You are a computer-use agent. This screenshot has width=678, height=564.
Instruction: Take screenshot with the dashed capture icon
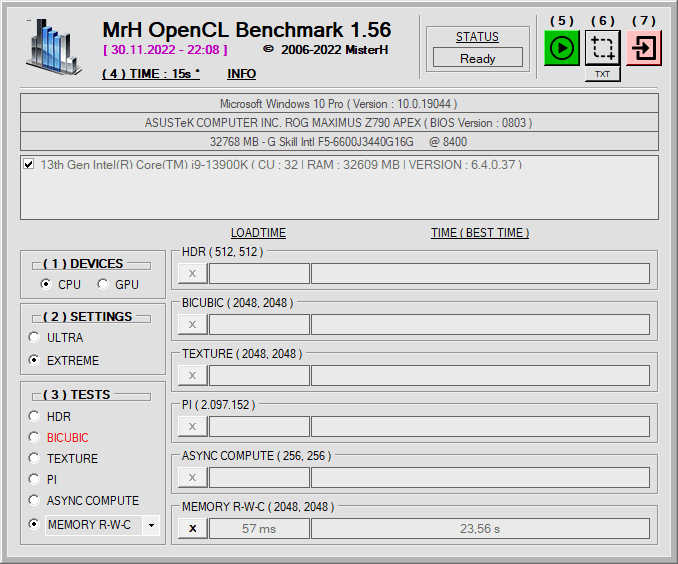(602, 48)
